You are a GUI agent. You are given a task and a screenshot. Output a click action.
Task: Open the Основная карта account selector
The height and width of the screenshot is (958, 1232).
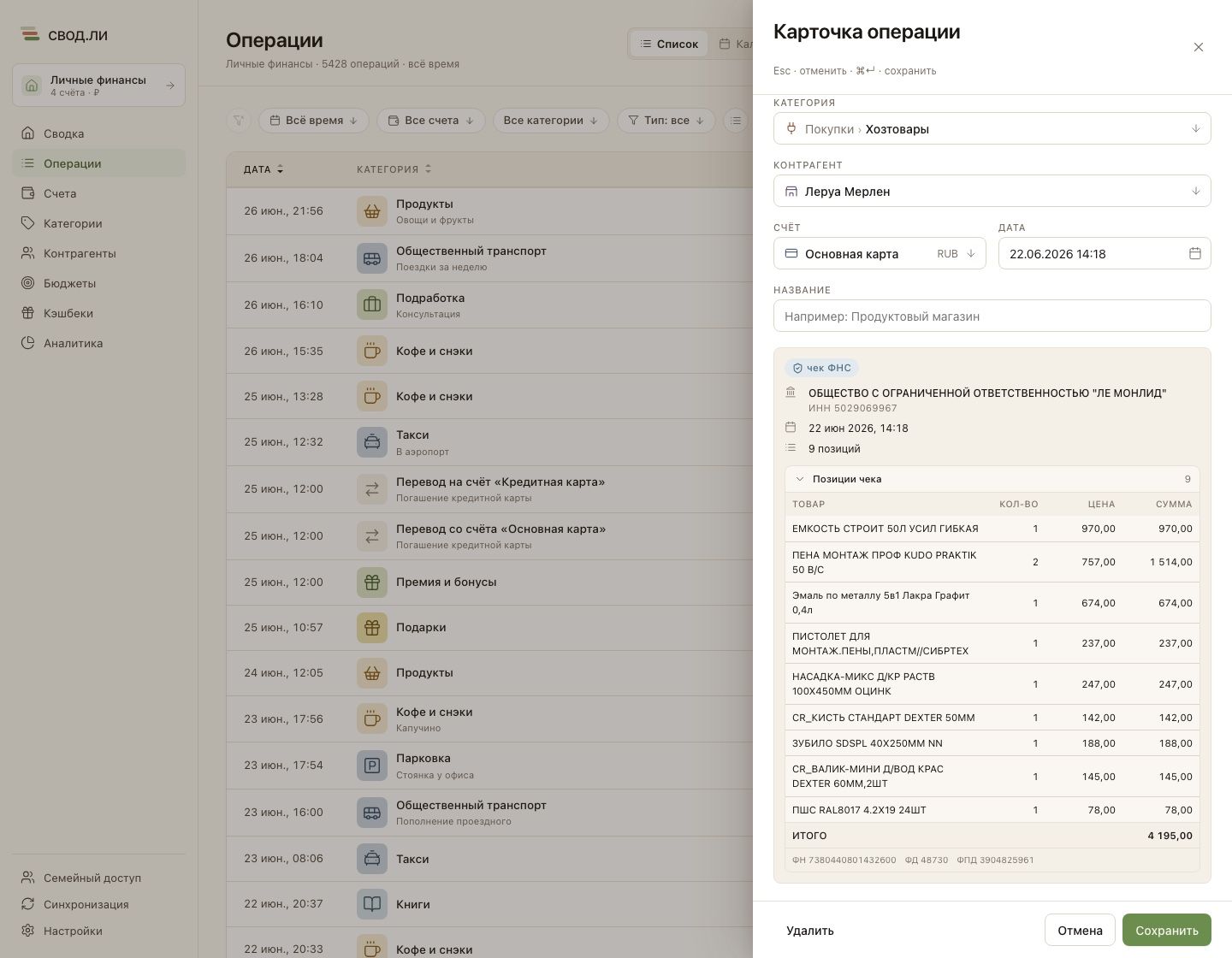point(880,254)
